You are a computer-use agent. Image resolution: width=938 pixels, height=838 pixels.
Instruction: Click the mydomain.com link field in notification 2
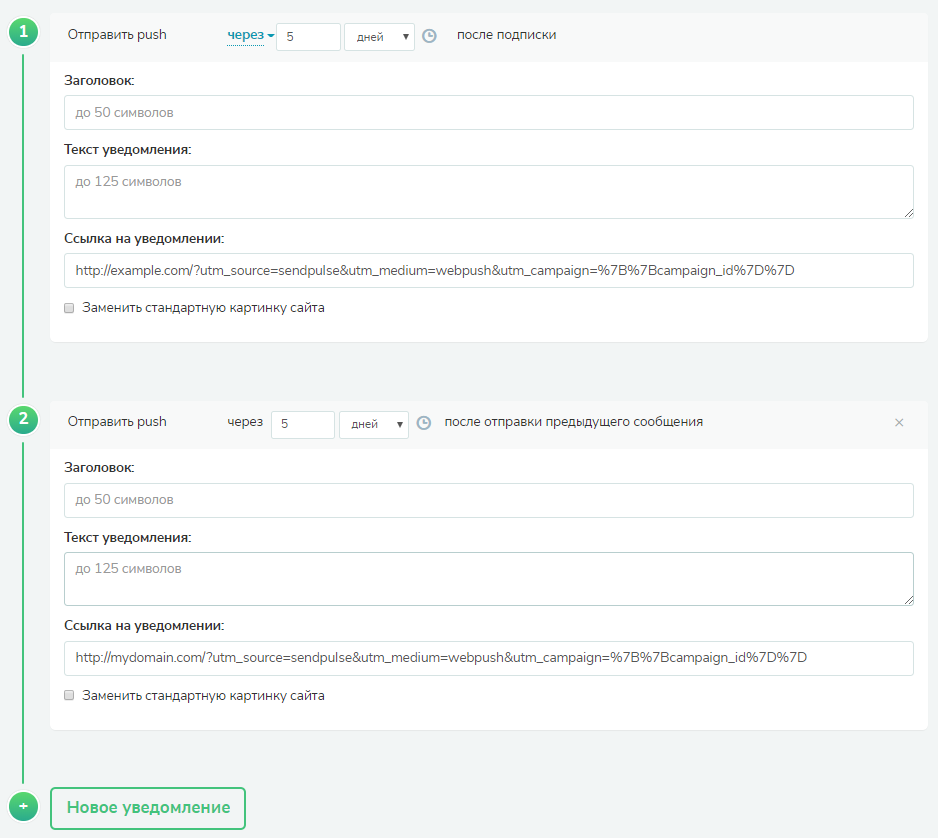click(489, 658)
